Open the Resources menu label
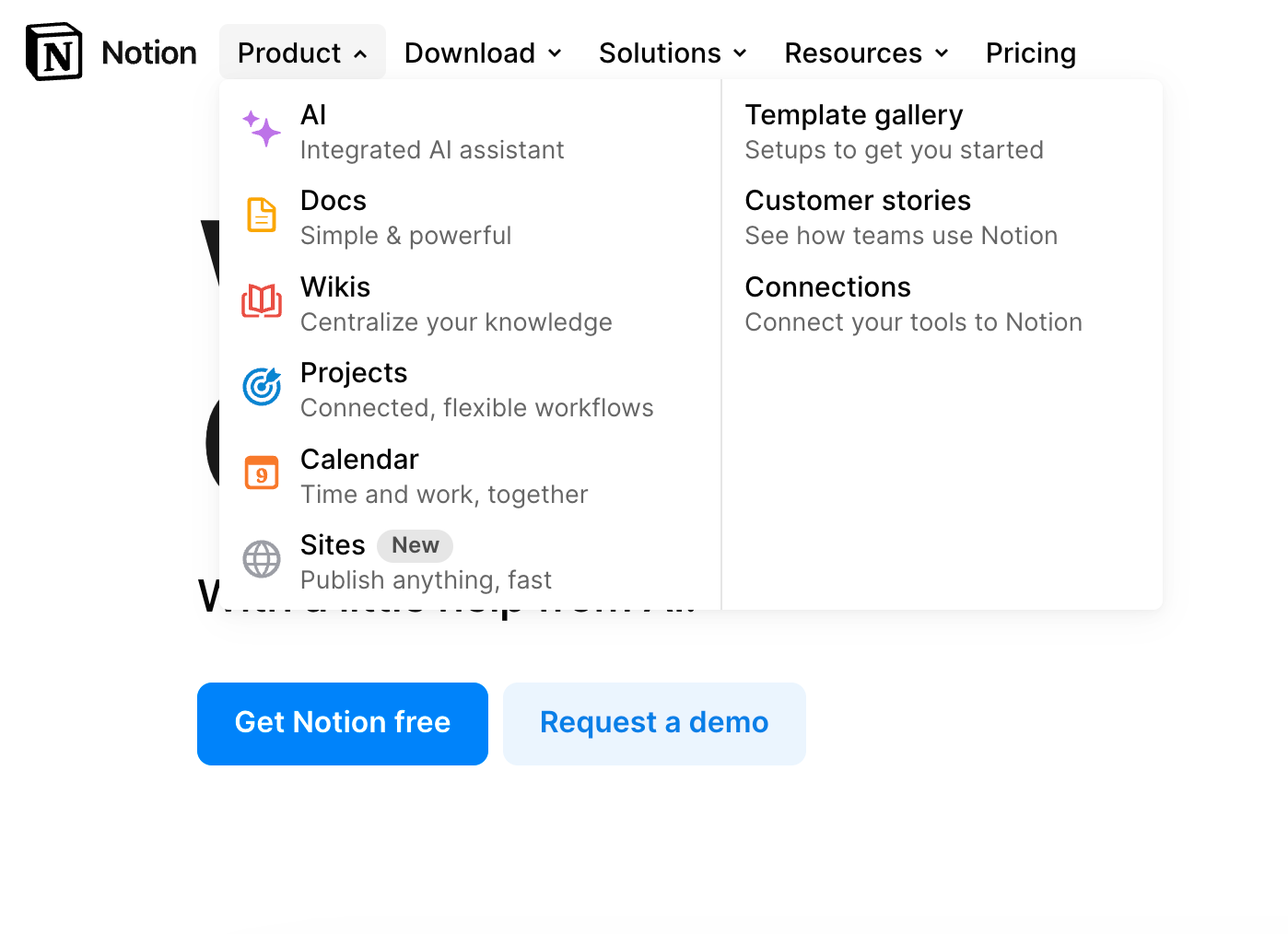 pyautogui.click(x=853, y=53)
